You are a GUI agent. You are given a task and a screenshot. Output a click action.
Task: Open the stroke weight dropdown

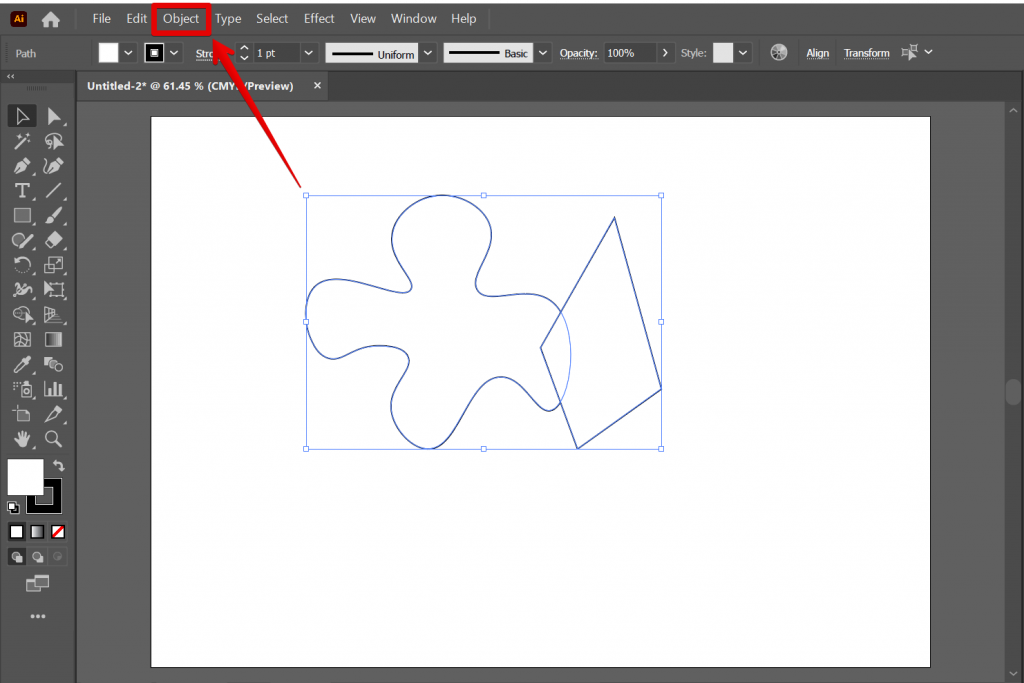point(307,53)
